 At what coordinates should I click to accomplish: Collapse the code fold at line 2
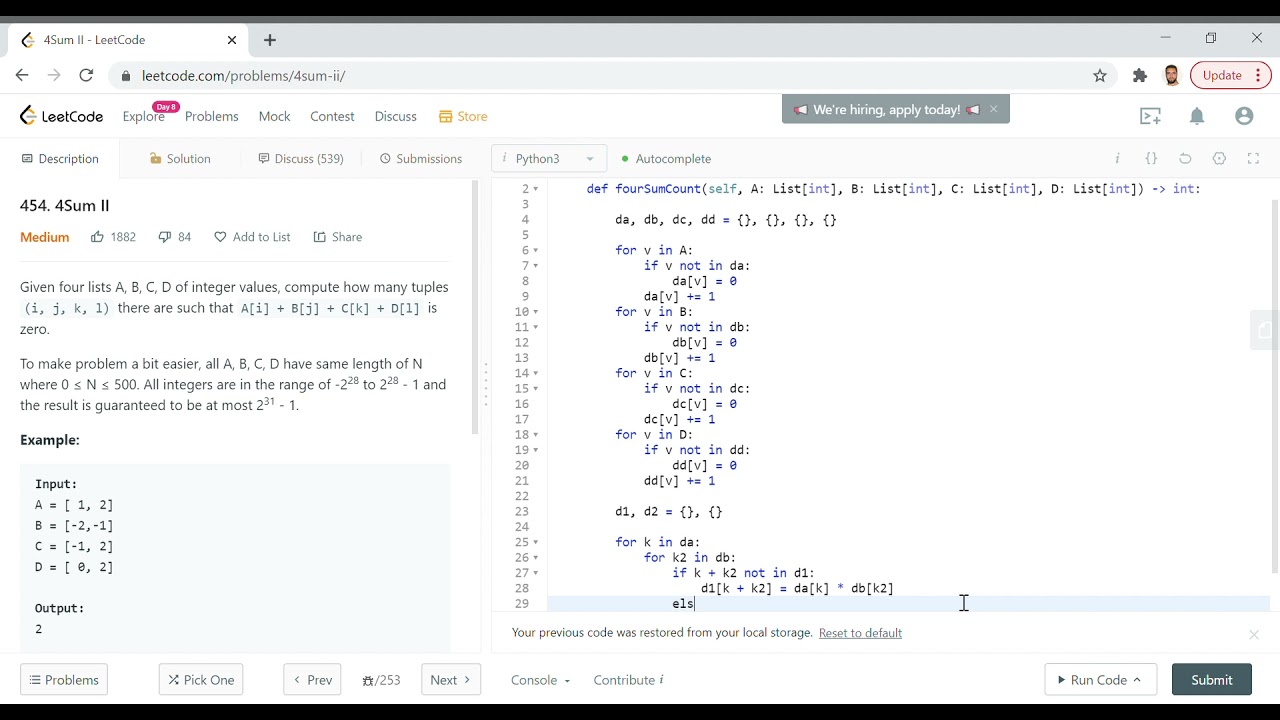click(x=535, y=189)
